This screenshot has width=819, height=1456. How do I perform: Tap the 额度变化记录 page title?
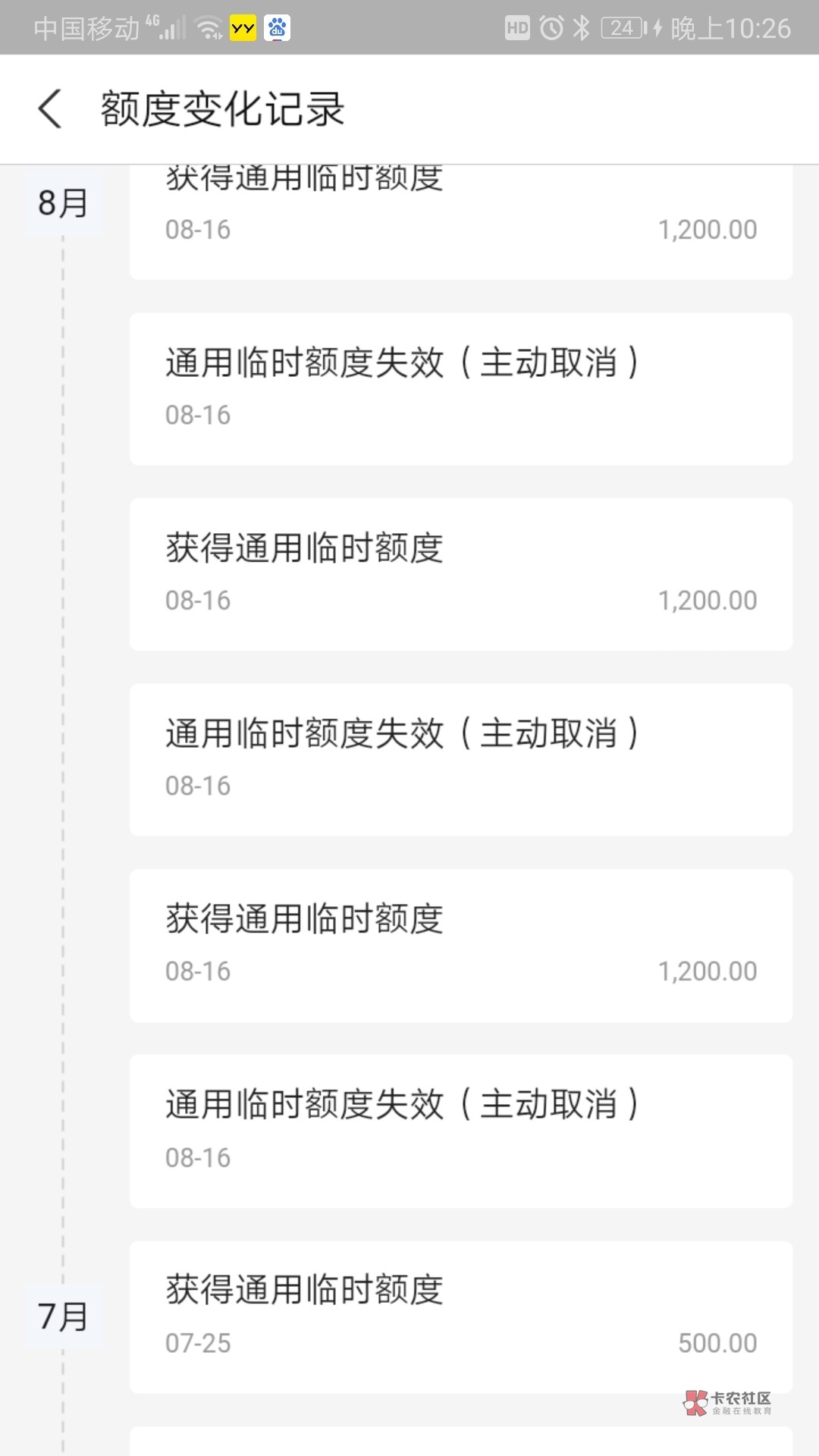click(223, 109)
